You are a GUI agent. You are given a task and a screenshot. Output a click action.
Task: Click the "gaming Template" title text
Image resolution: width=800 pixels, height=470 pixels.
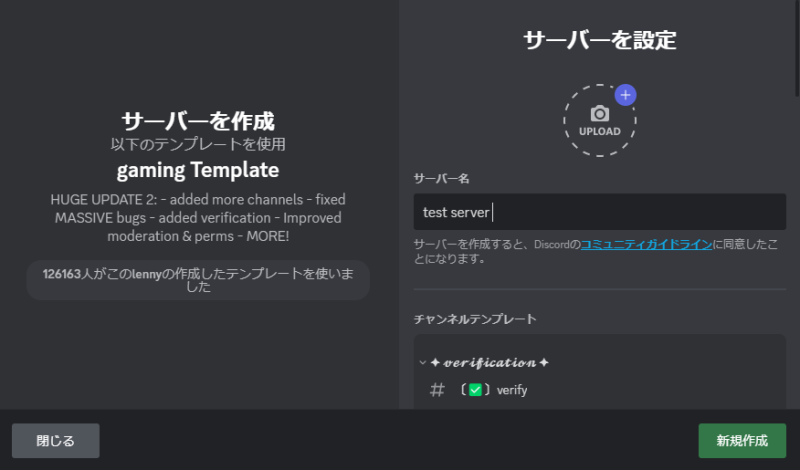(x=198, y=170)
